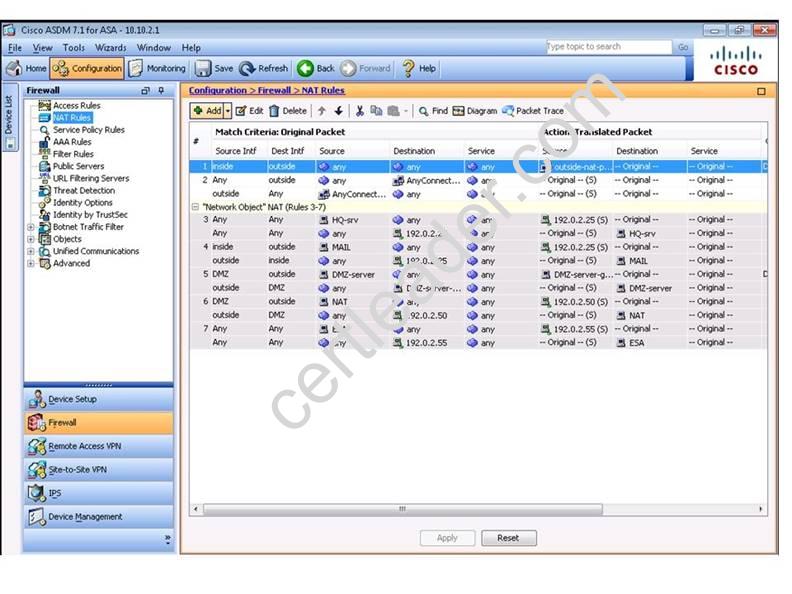Screen dimensions: 792x594
Task: Open the Wizards menu
Action: pos(111,47)
